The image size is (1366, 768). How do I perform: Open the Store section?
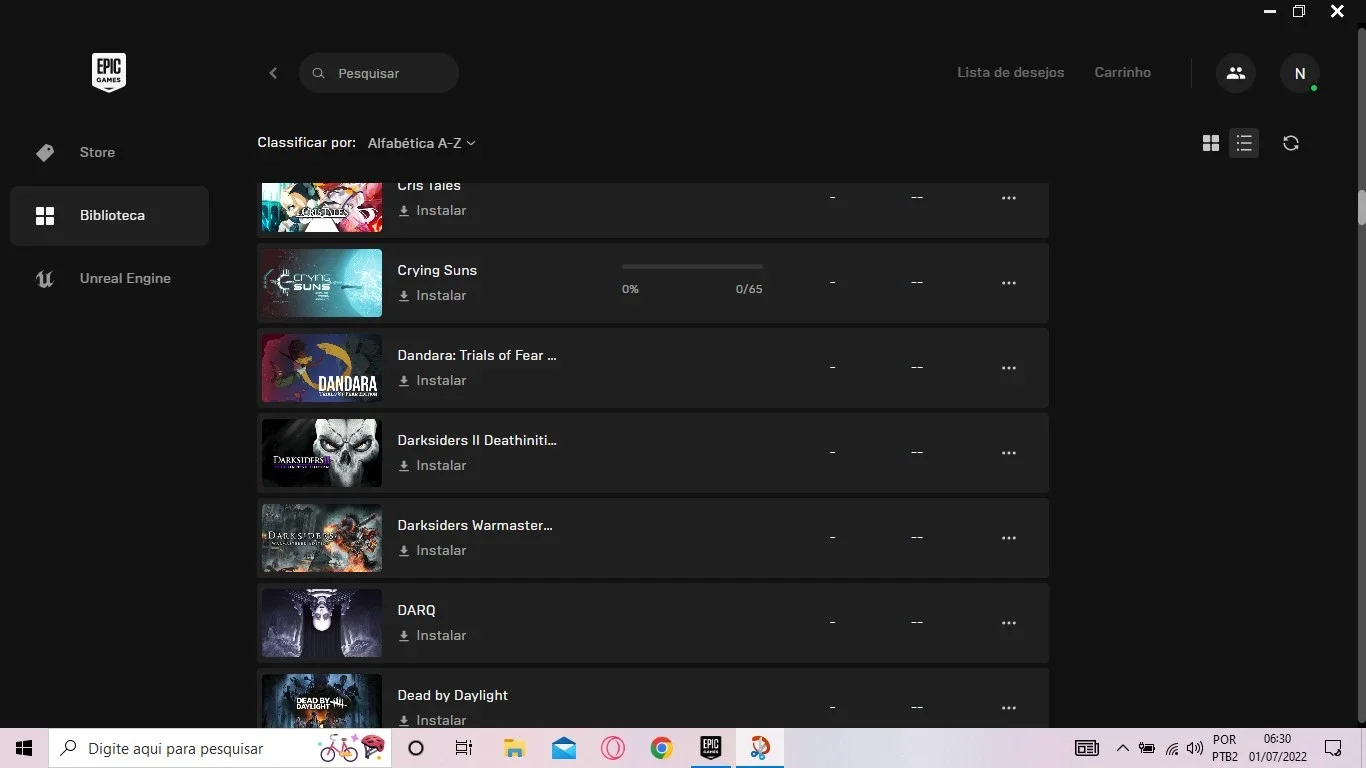point(110,152)
